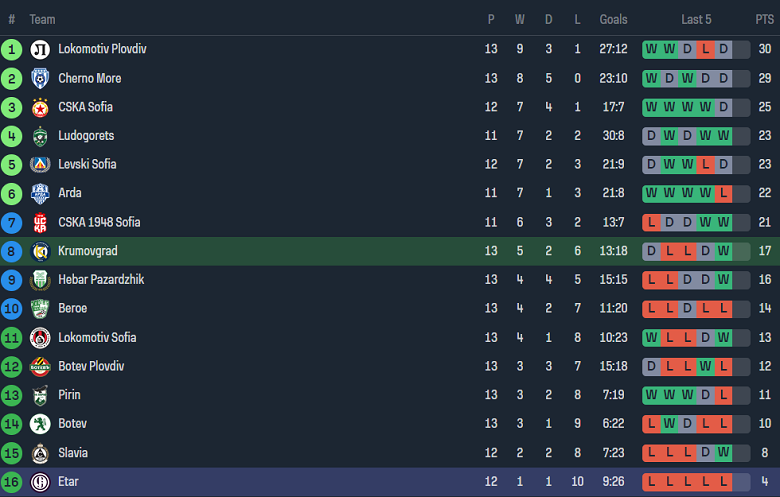This screenshot has height=497, width=780.
Task: Click the Slavia club crest
Action: pos(40,453)
